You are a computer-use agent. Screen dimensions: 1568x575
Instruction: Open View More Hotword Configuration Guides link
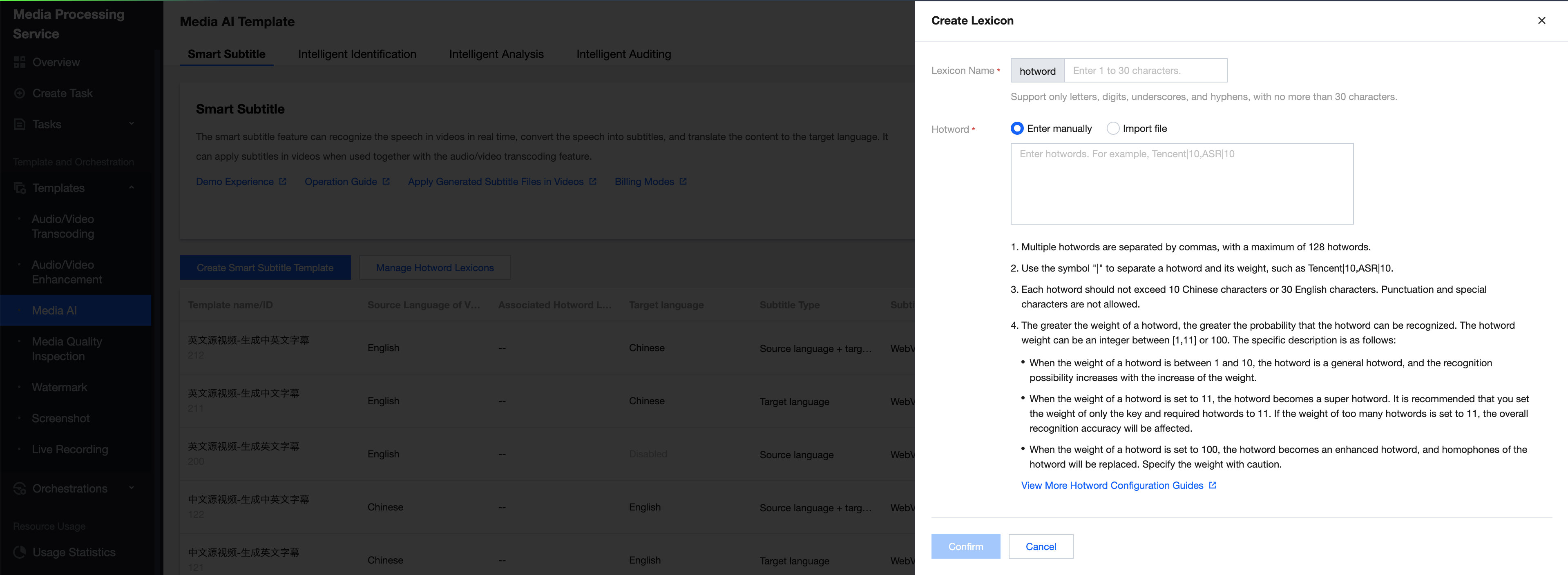1112,486
